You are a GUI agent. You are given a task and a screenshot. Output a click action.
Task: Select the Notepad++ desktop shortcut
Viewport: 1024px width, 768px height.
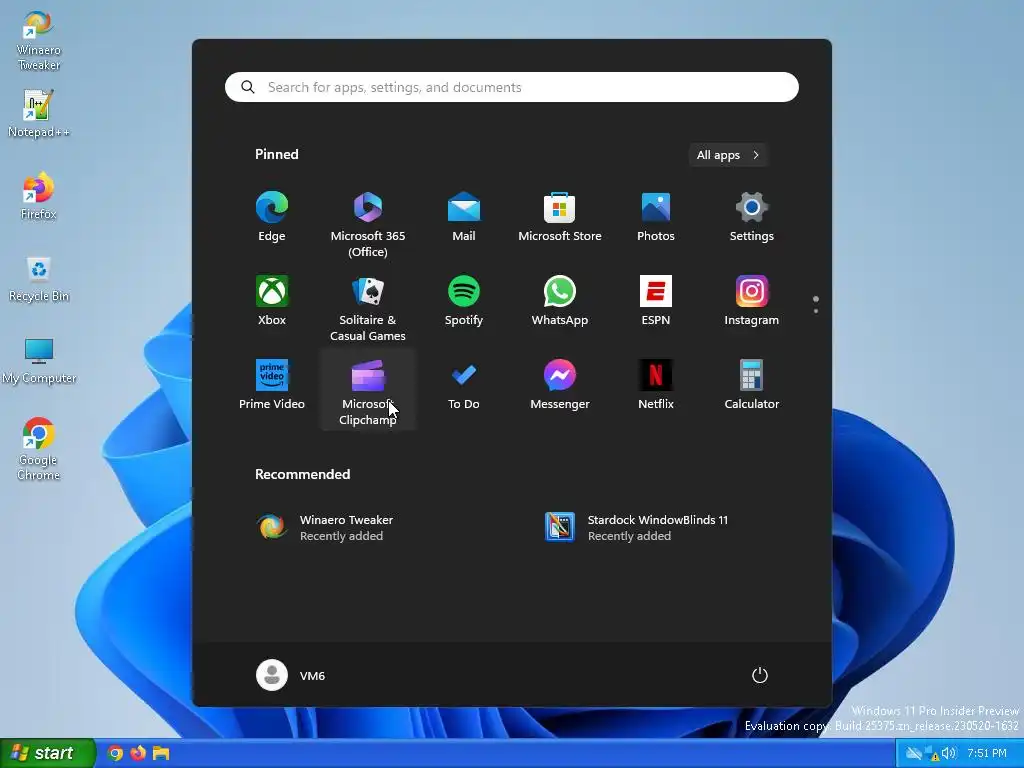(39, 114)
